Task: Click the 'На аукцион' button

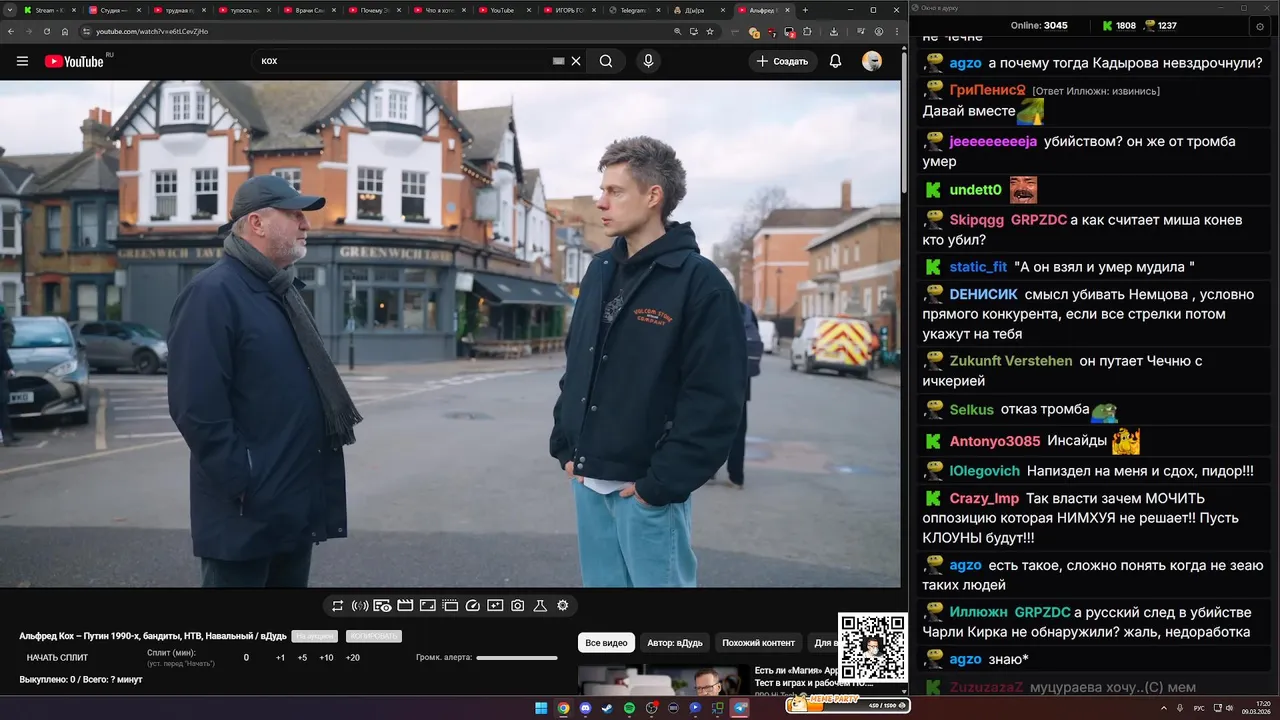Action: click(315, 636)
